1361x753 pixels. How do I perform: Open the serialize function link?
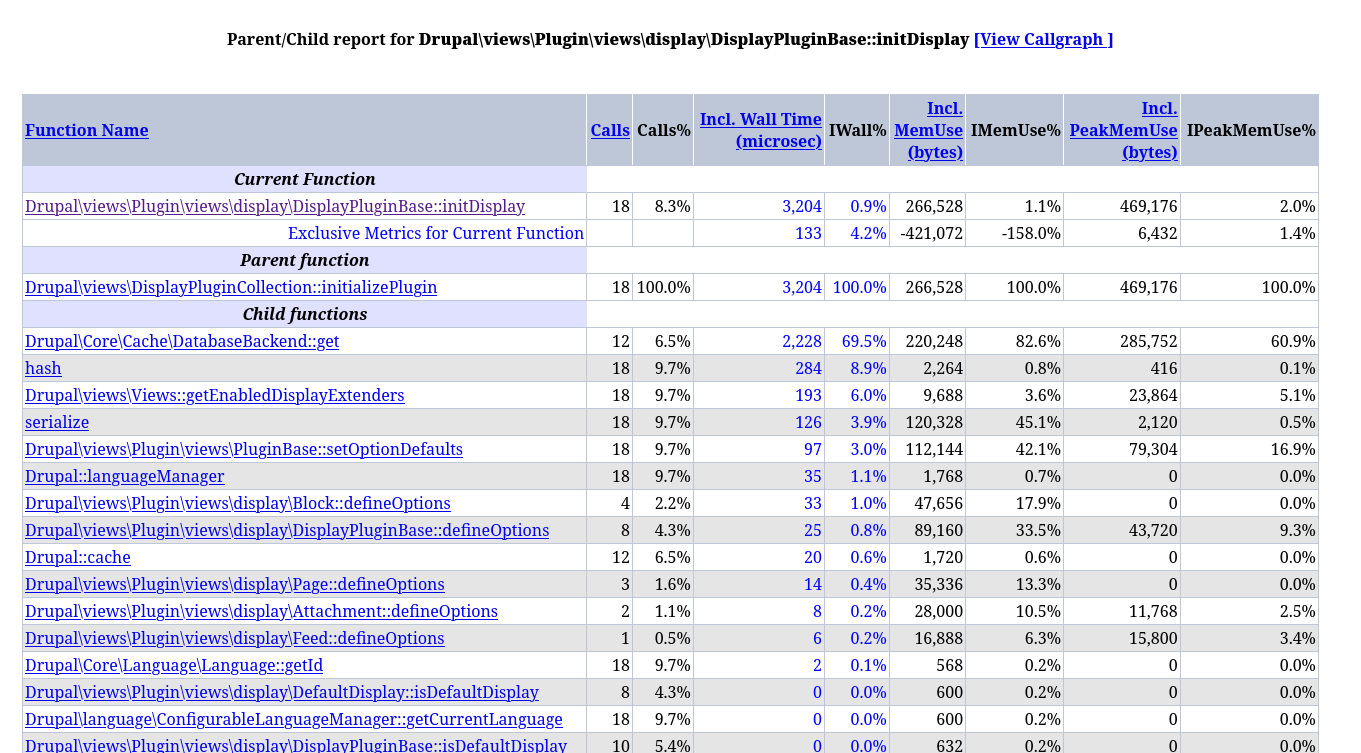pos(57,422)
